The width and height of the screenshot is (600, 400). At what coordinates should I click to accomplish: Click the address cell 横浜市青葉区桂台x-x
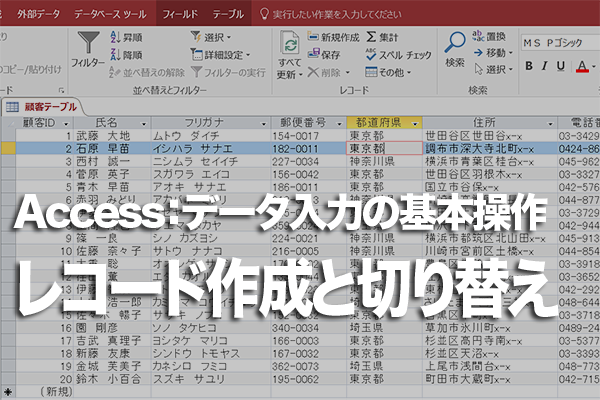point(490,162)
